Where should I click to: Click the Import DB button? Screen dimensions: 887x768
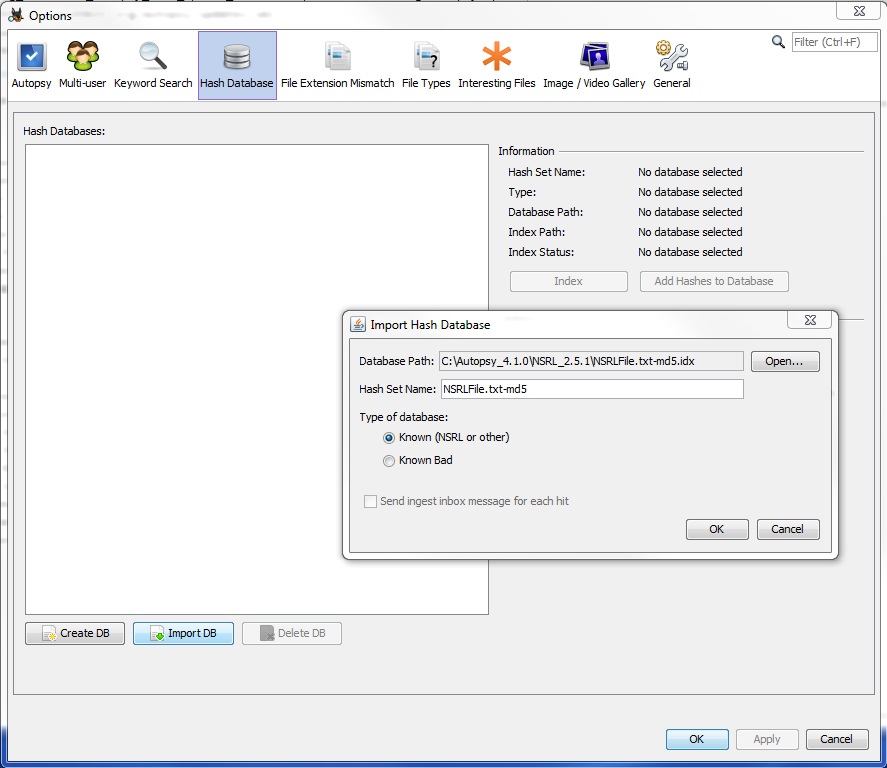coord(183,633)
